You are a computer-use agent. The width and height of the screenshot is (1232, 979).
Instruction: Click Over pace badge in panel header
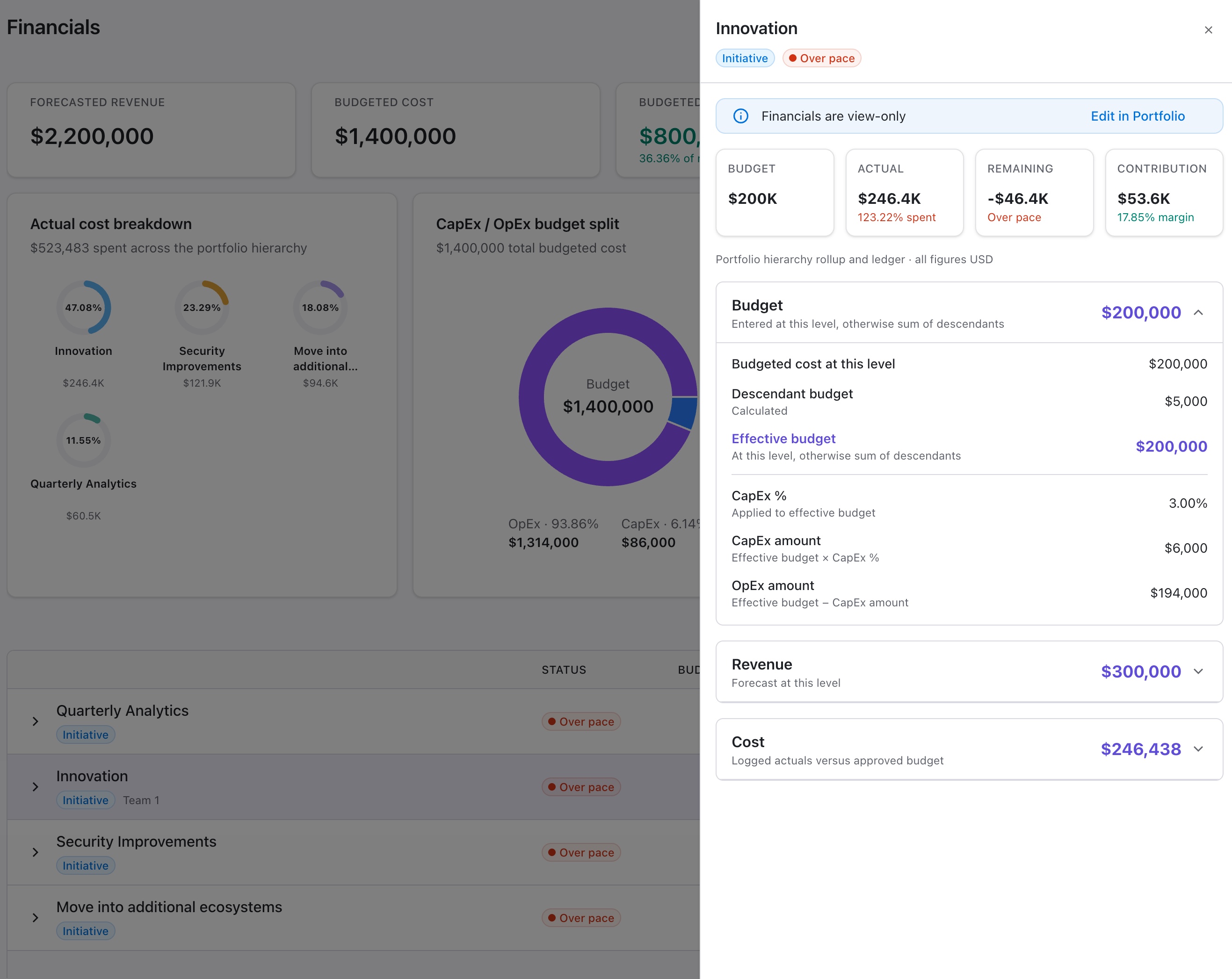[821, 58]
